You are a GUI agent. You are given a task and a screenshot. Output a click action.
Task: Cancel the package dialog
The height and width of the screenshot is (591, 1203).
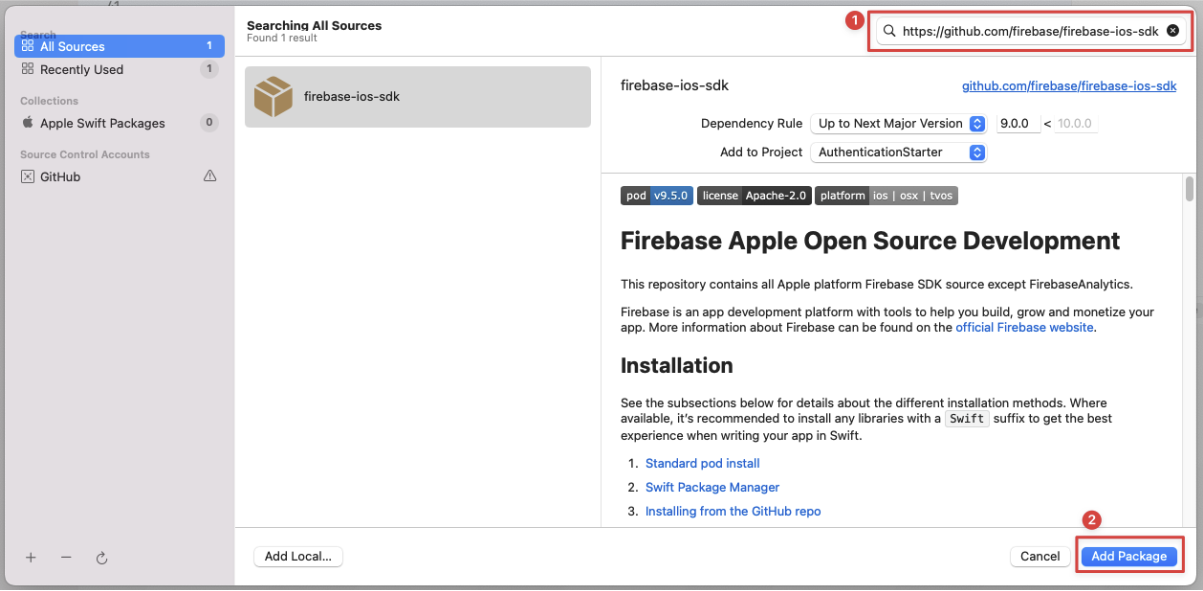coord(1040,556)
